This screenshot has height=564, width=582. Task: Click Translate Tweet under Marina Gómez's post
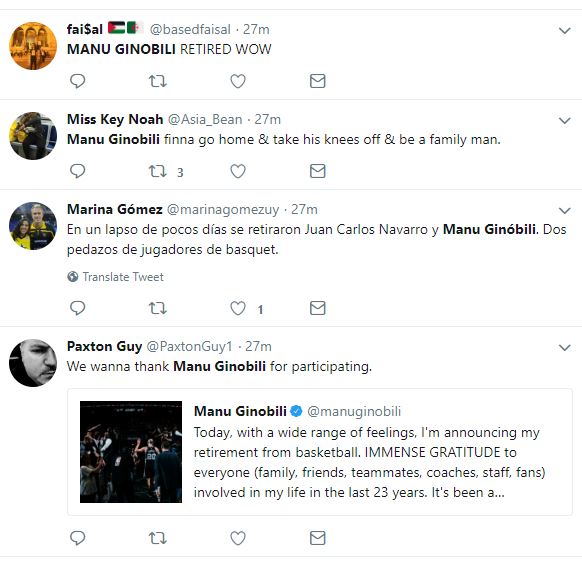click(x=115, y=277)
